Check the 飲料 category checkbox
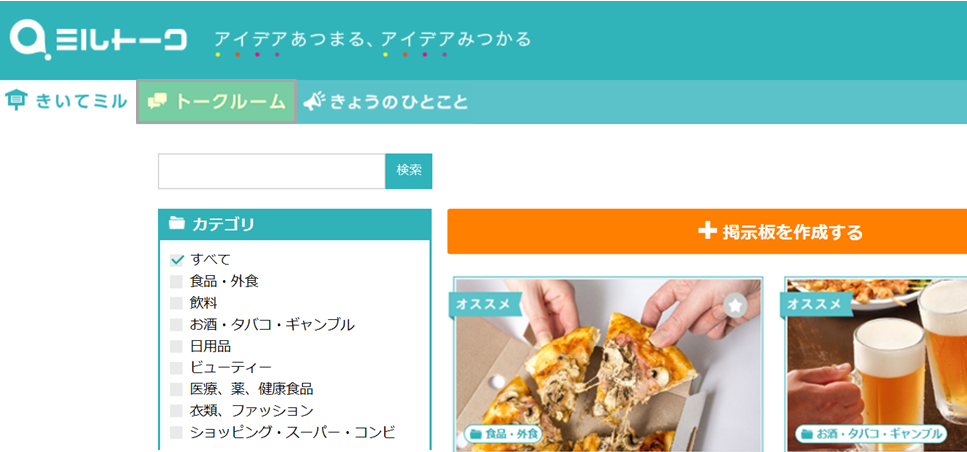This screenshot has width=967, height=452. tap(176, 303)
